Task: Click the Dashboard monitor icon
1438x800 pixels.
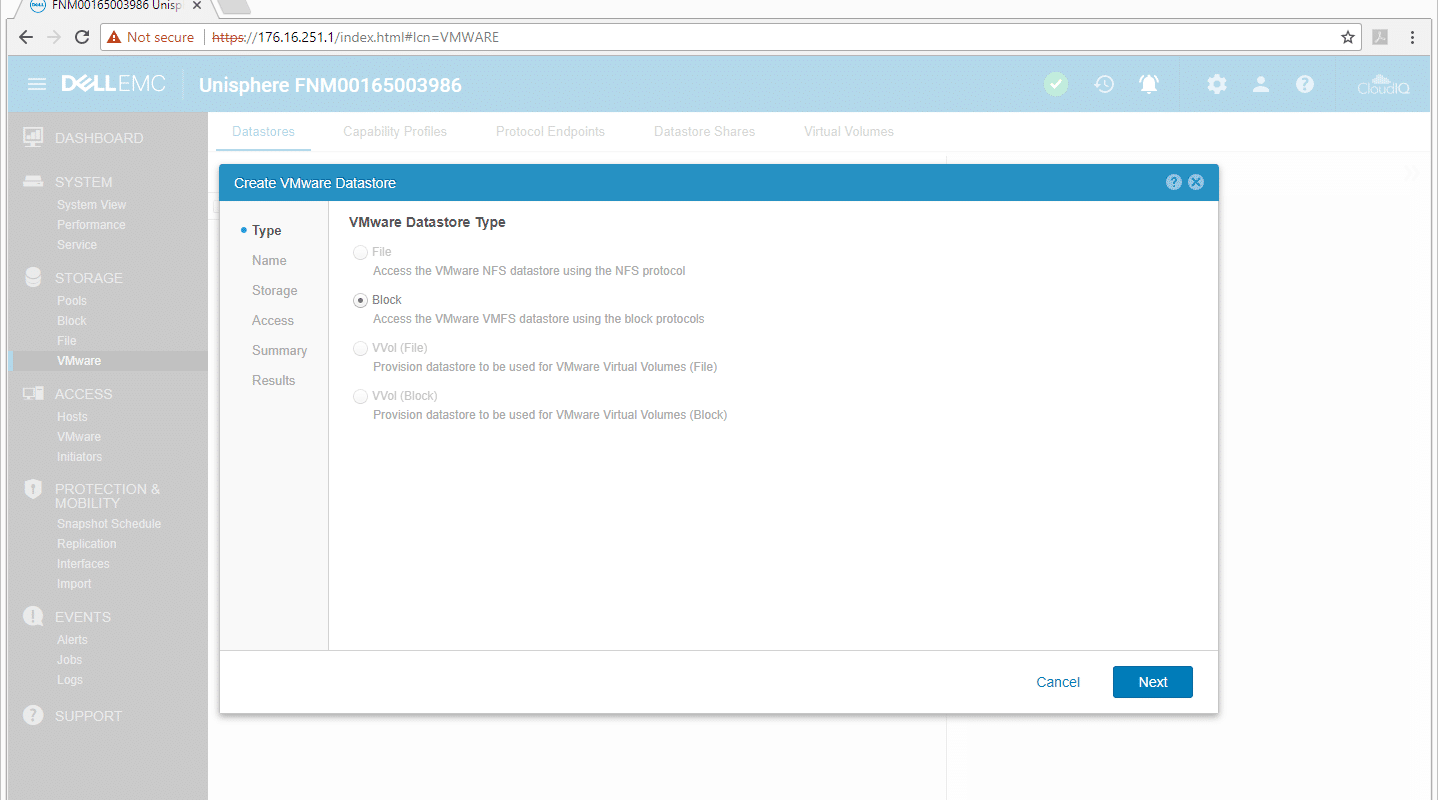Action: point(33,136)
